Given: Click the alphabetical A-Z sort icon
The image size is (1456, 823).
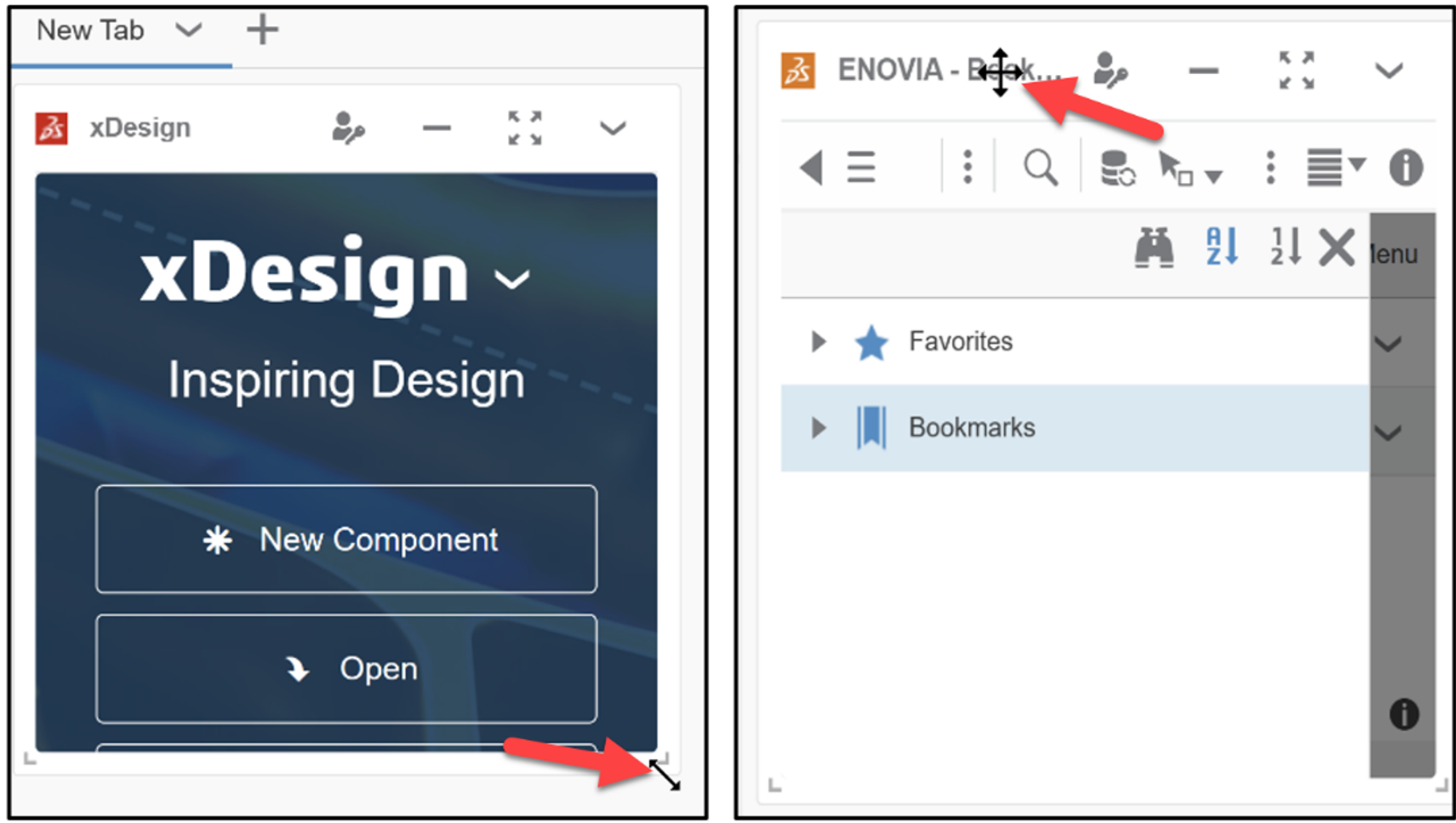Looking at the screenshot, I should 1222,249.
